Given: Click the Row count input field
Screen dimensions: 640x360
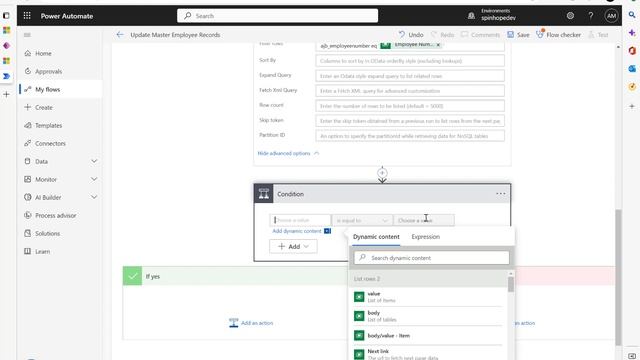Looking at the screenshot, I should (410, 106).
